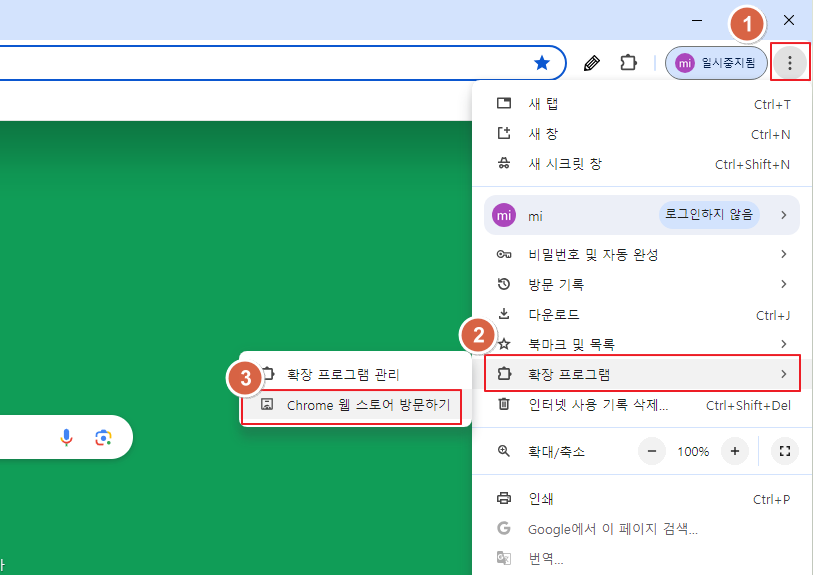Screen dimensions: 813x575
Task: Click the trash icon for 기록 삭제
Action: (503, 404)
